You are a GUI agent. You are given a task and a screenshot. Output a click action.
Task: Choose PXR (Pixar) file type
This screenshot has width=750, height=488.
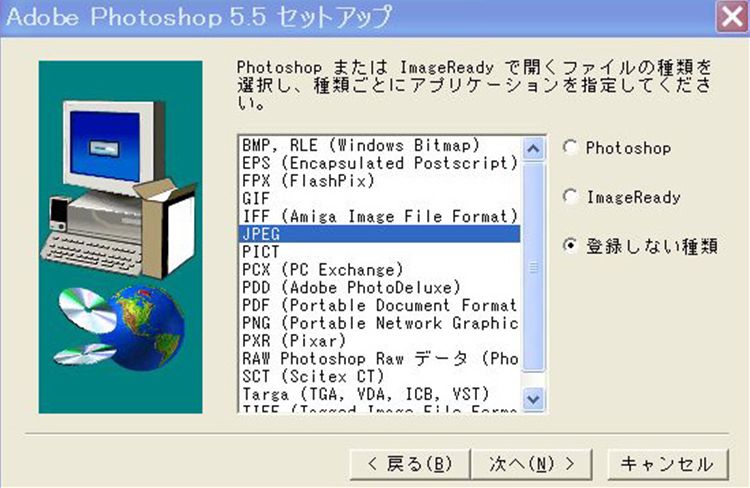(379, 341)
